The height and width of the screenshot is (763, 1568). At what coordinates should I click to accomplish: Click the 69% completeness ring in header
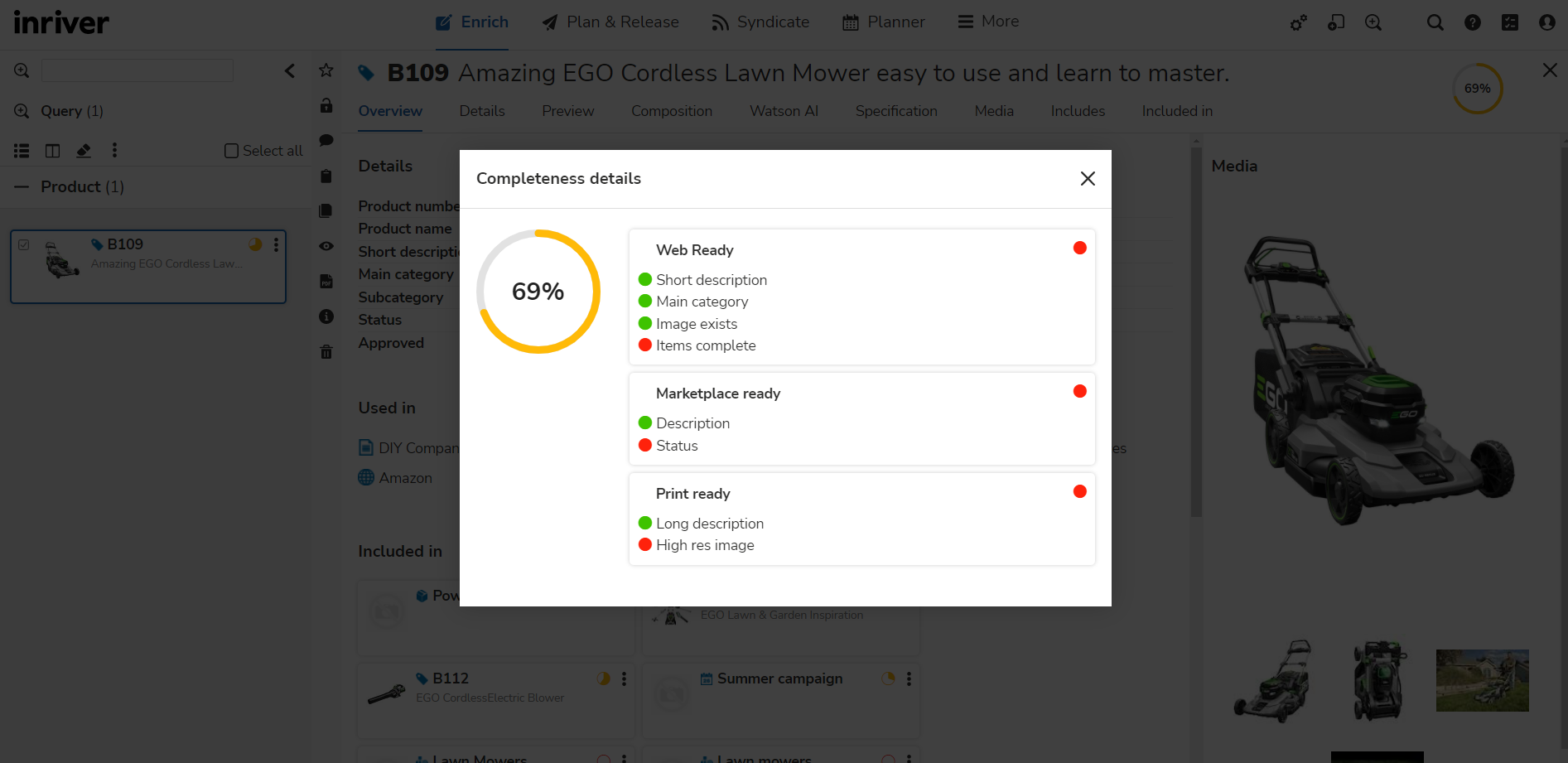tap(1478, 89)
